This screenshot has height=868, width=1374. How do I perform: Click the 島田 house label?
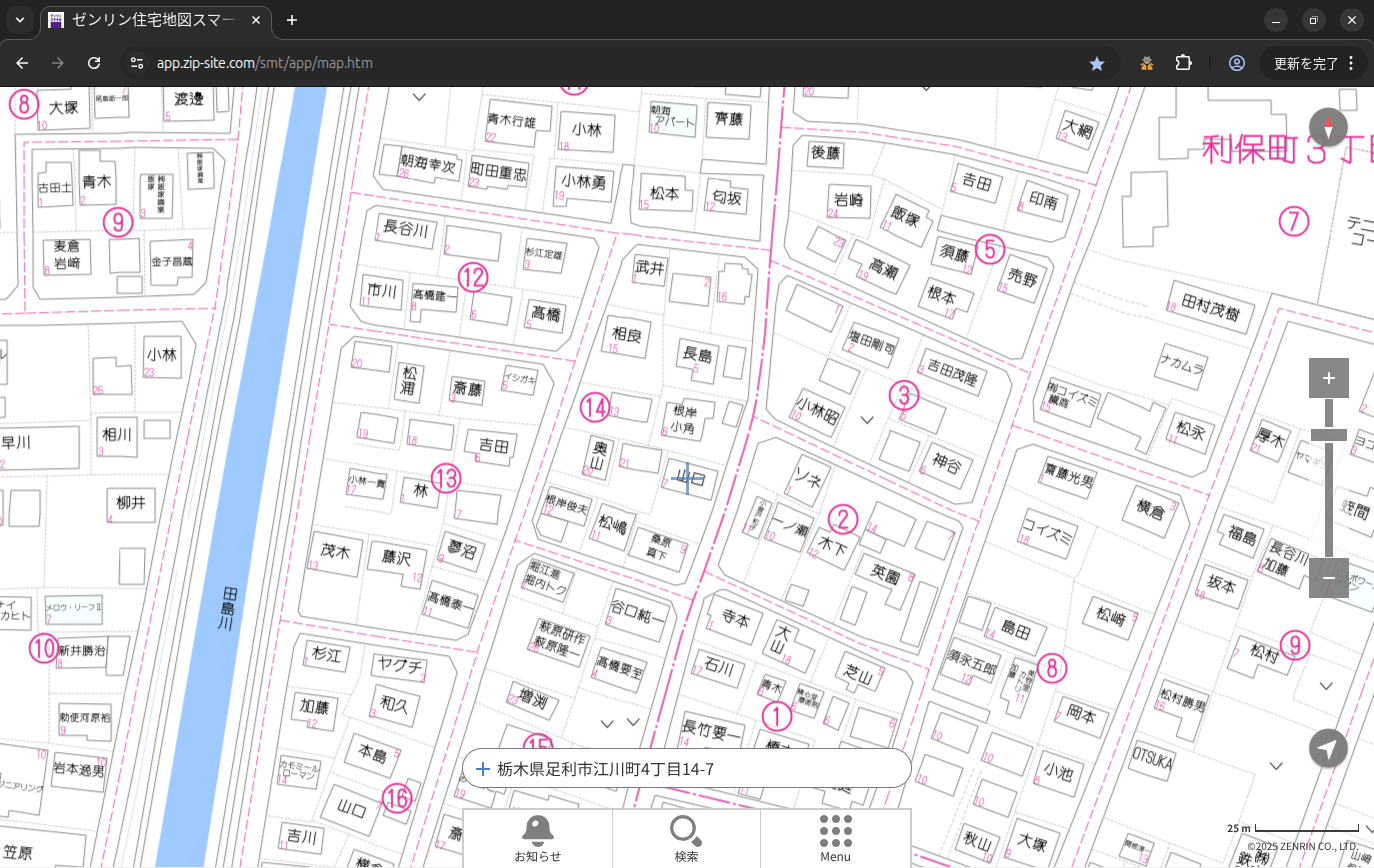point(1015,630)
